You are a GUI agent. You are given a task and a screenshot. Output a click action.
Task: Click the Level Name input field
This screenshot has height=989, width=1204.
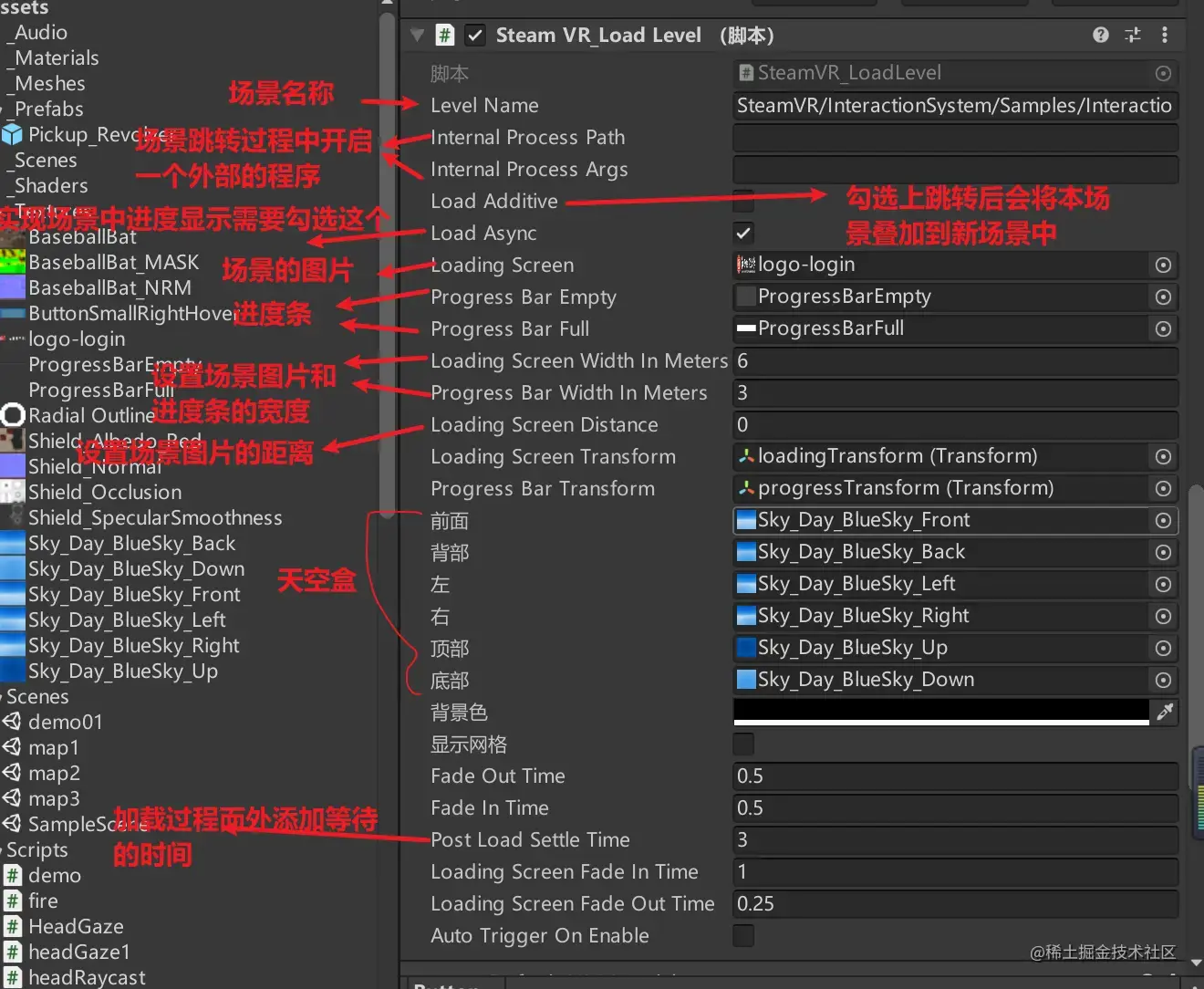pos(955,105)
